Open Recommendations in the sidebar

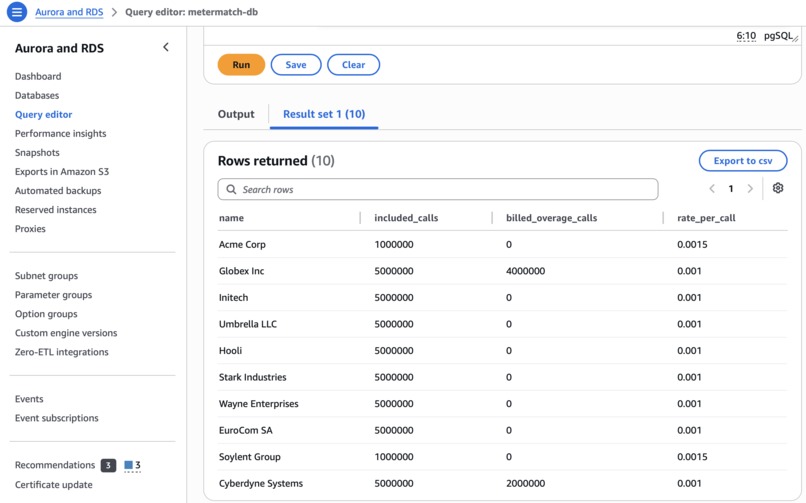point(55,465)
